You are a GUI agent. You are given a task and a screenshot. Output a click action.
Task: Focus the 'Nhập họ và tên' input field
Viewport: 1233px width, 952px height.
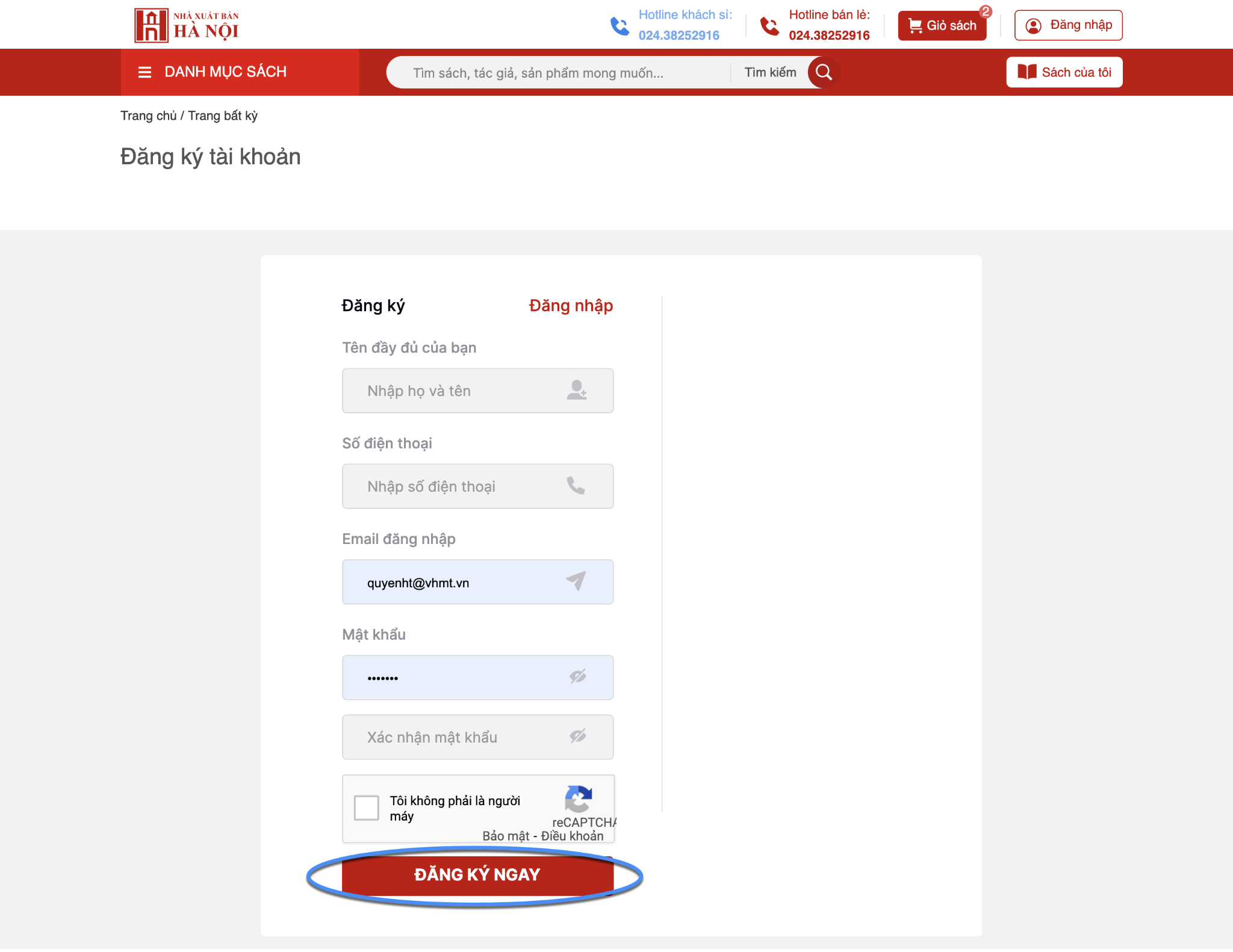(477, 391)
